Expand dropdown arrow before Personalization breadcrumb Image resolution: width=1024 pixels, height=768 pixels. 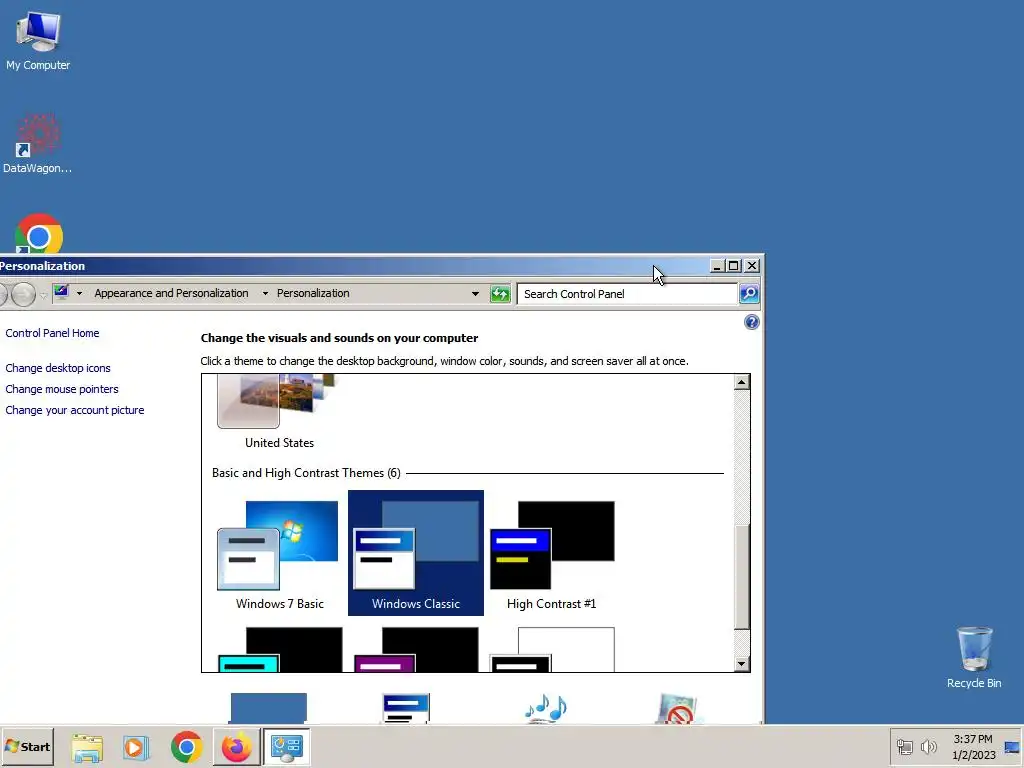(265, 293)
